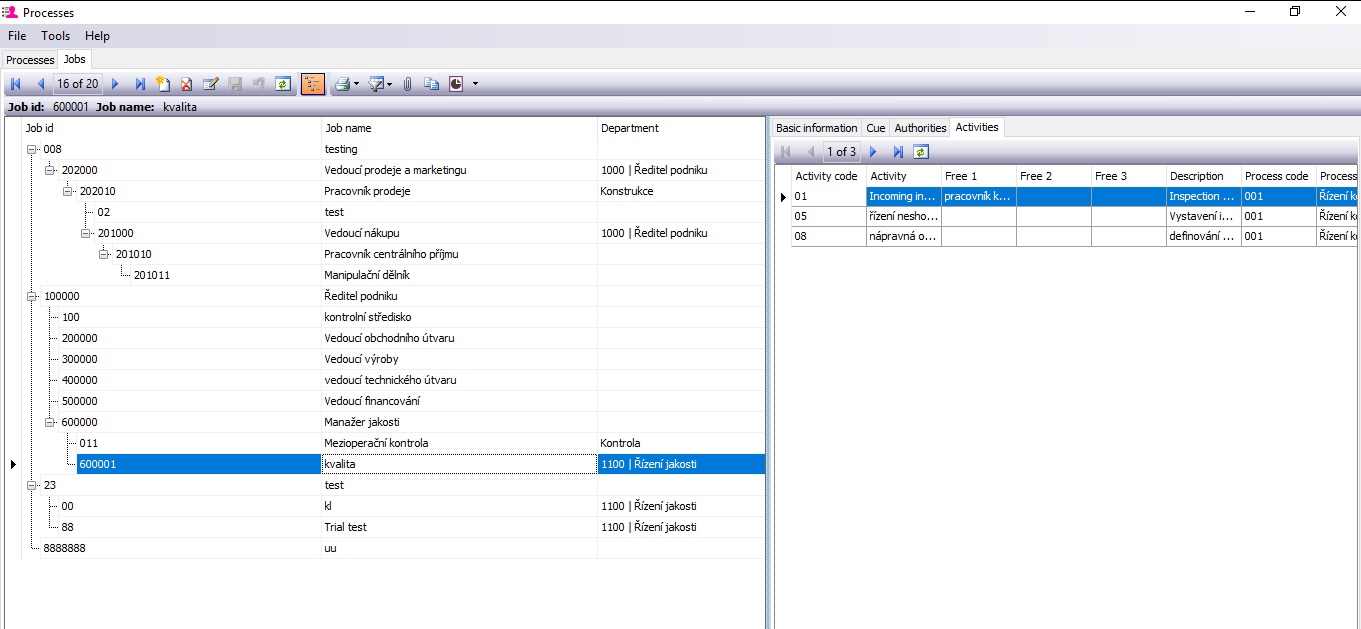Click the copy record icon
The height and width of the screenshot is (629, 1361).
pyautogui.click(x=432, y=84)
